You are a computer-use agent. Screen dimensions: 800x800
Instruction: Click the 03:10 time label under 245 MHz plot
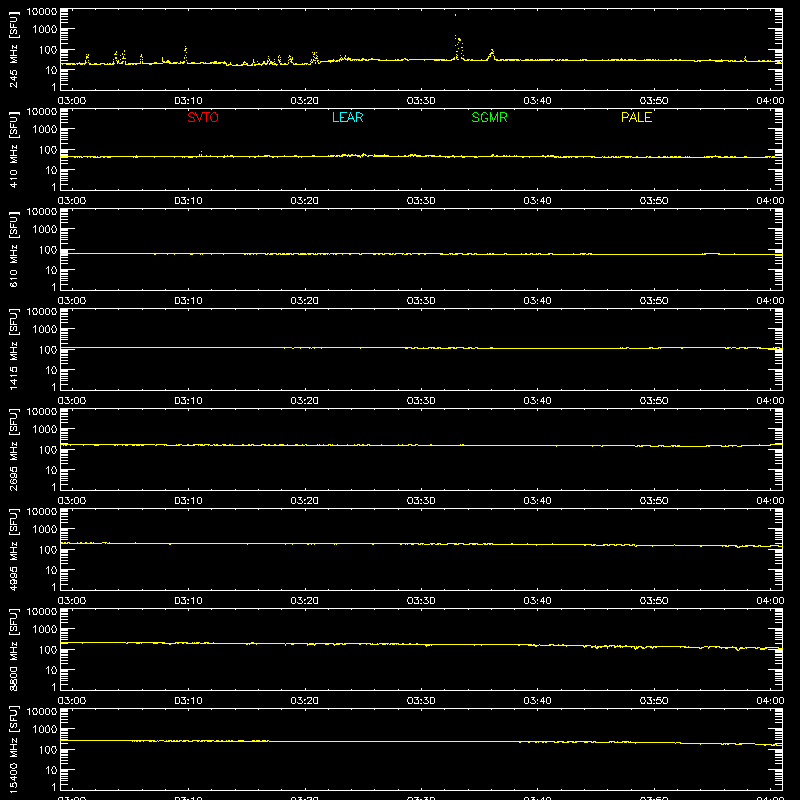[188, 101]
